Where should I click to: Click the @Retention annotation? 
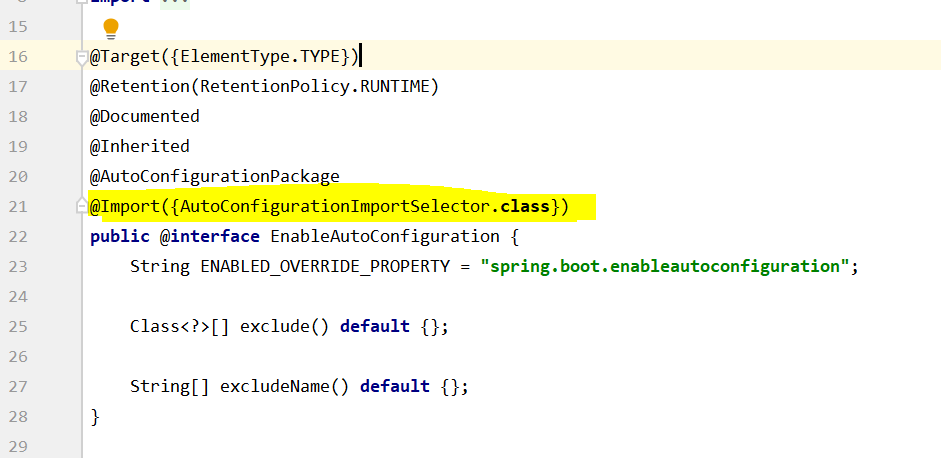pyautogui.click(x=139, y=86)
